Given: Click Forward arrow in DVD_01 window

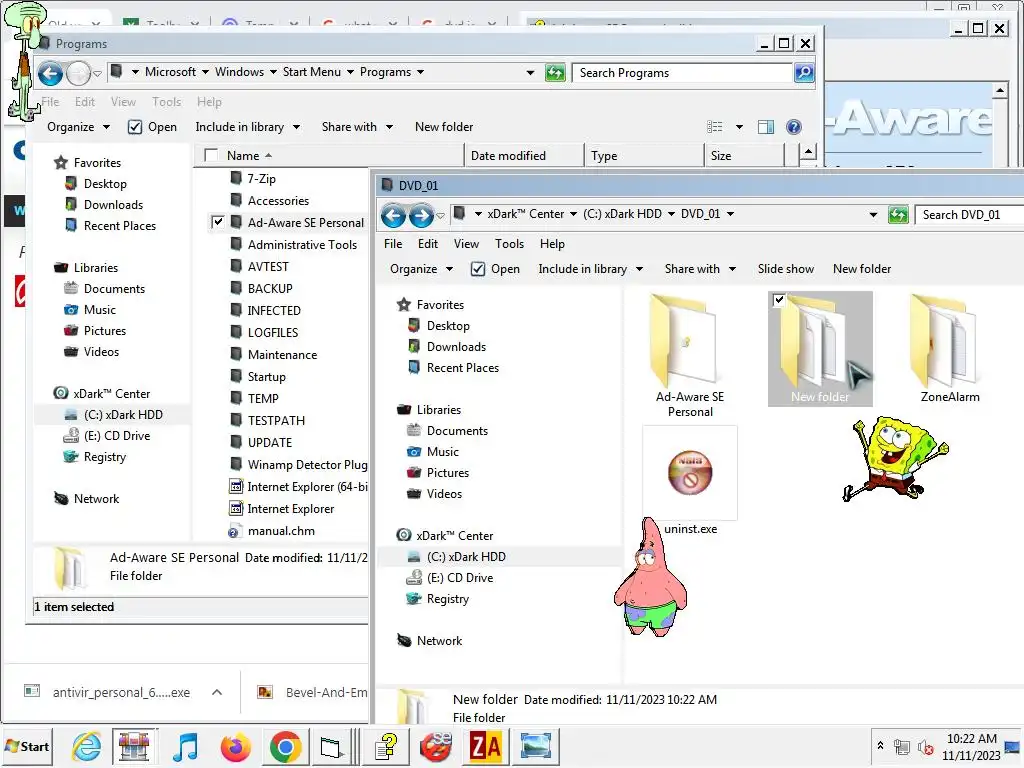Looking at the screenshot, I should pyautogui.click(x=421, y=215).
